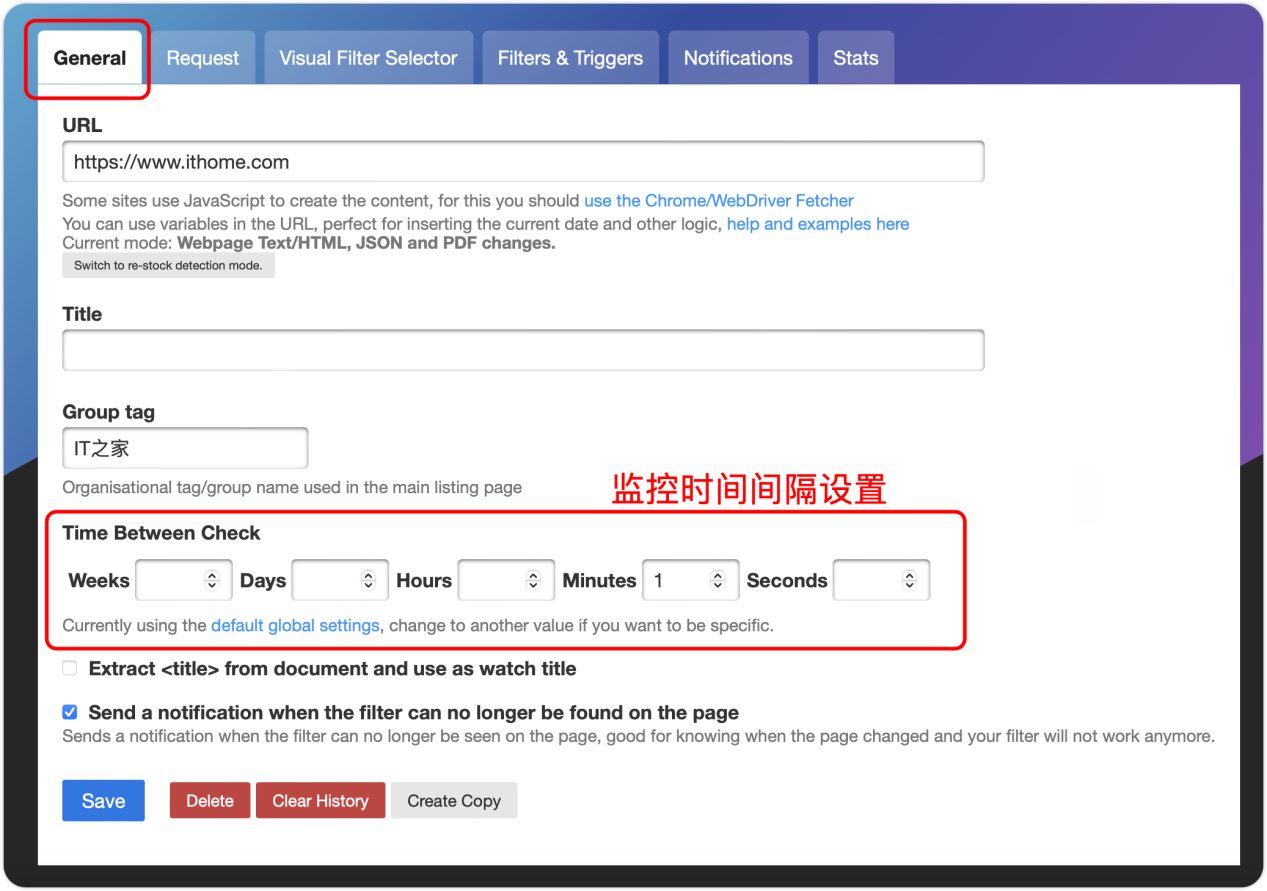Click the Days stepper down arrow
The image size is (1267, 891).
(369, 585)
